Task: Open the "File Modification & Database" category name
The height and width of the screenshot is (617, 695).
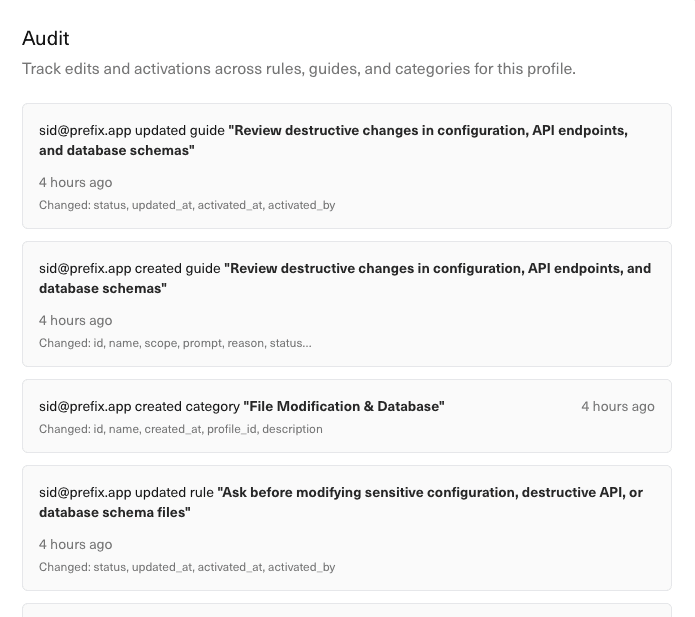Action: tap(344, 407)
